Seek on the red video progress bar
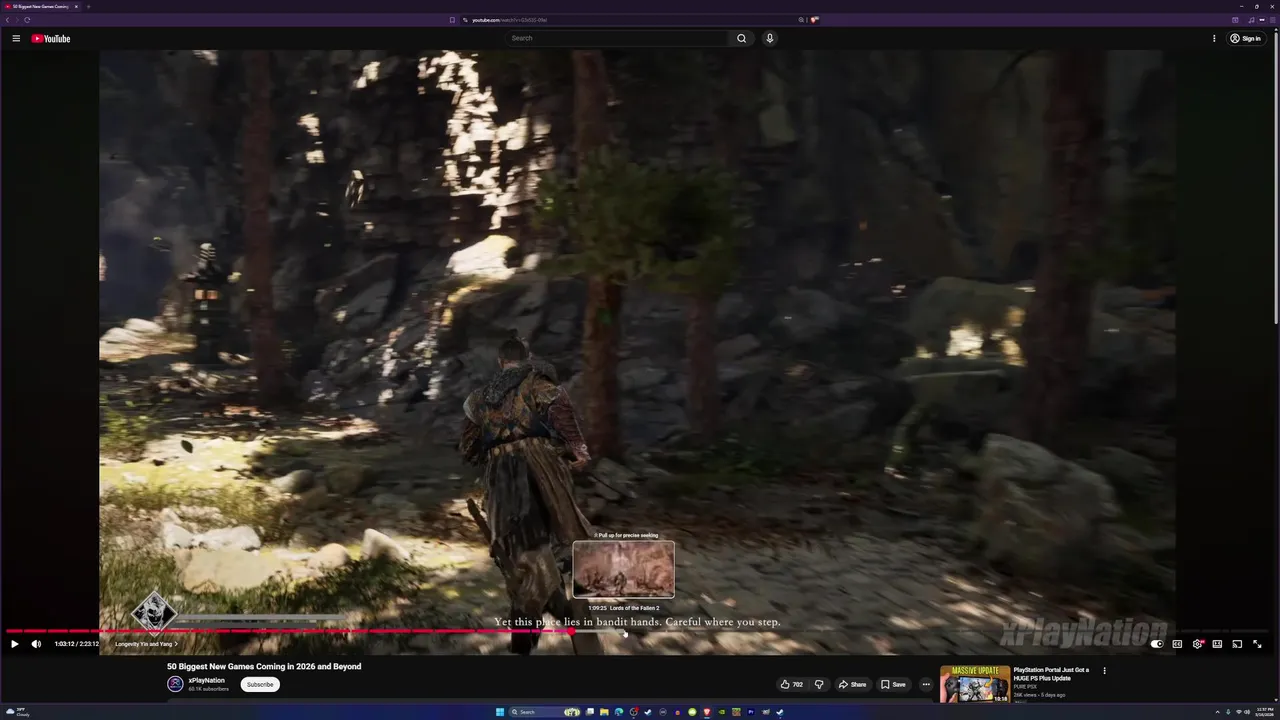This screenshot has height=720, width=1280. coord(638,631)
